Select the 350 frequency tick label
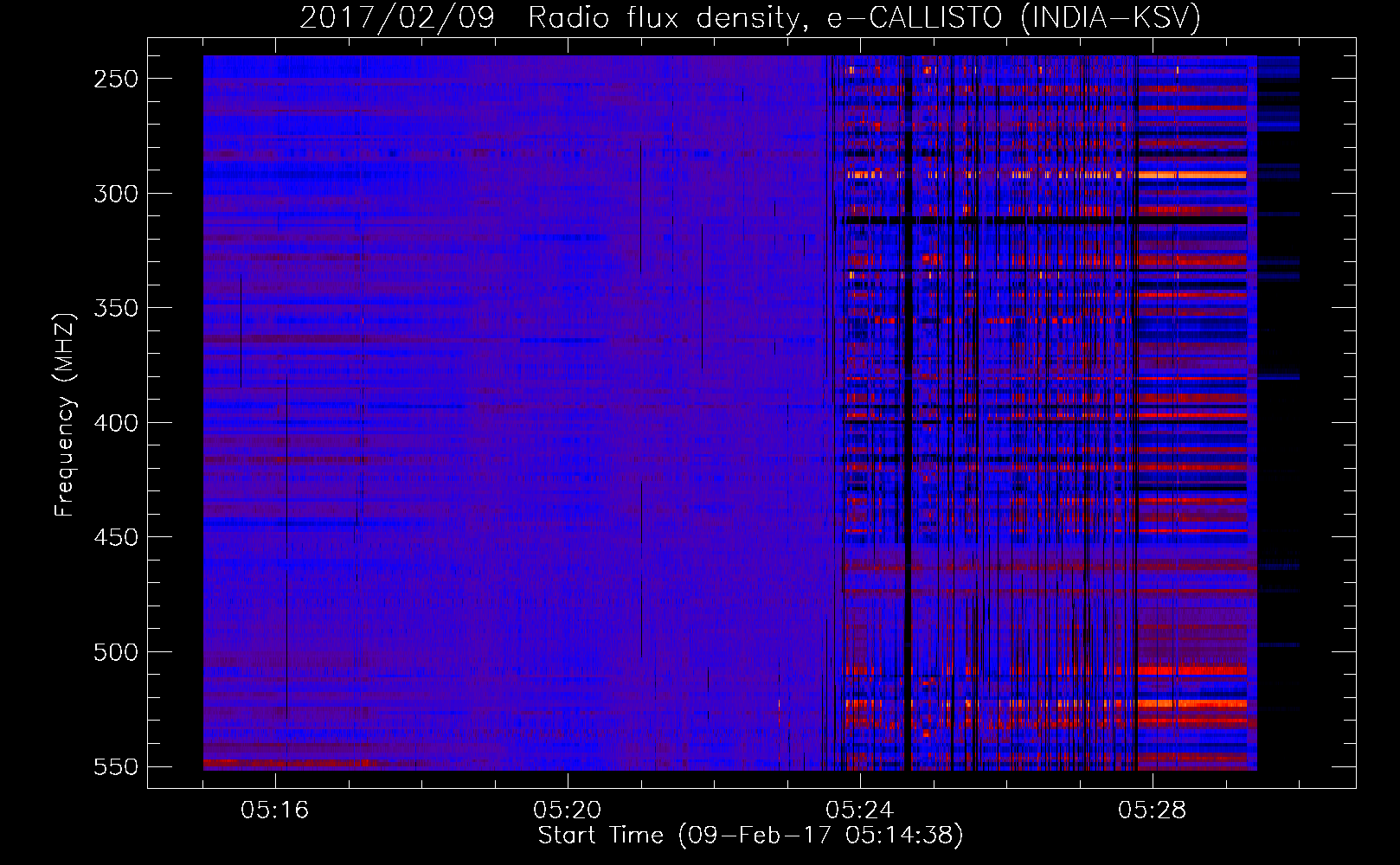The image size is (1400, 865). [x=116, y=308]
